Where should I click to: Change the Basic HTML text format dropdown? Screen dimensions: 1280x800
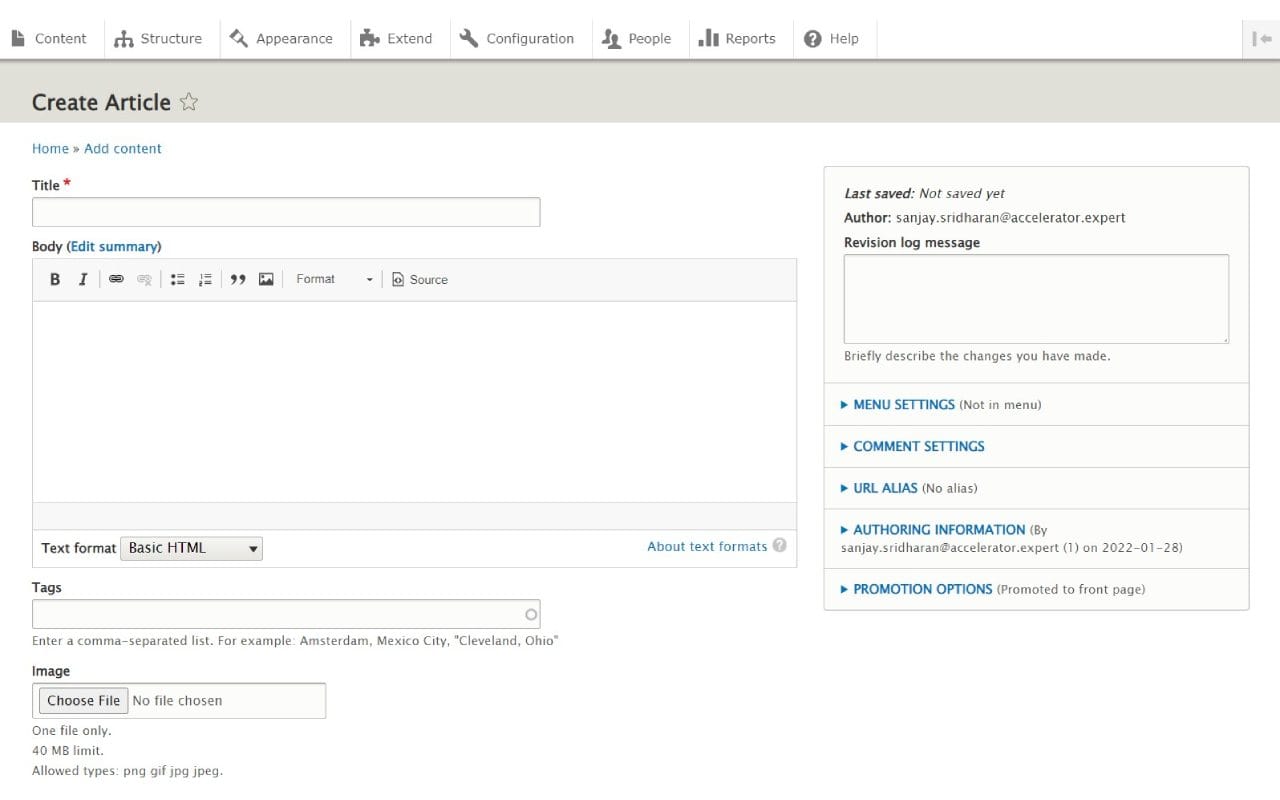coord(191,548)
